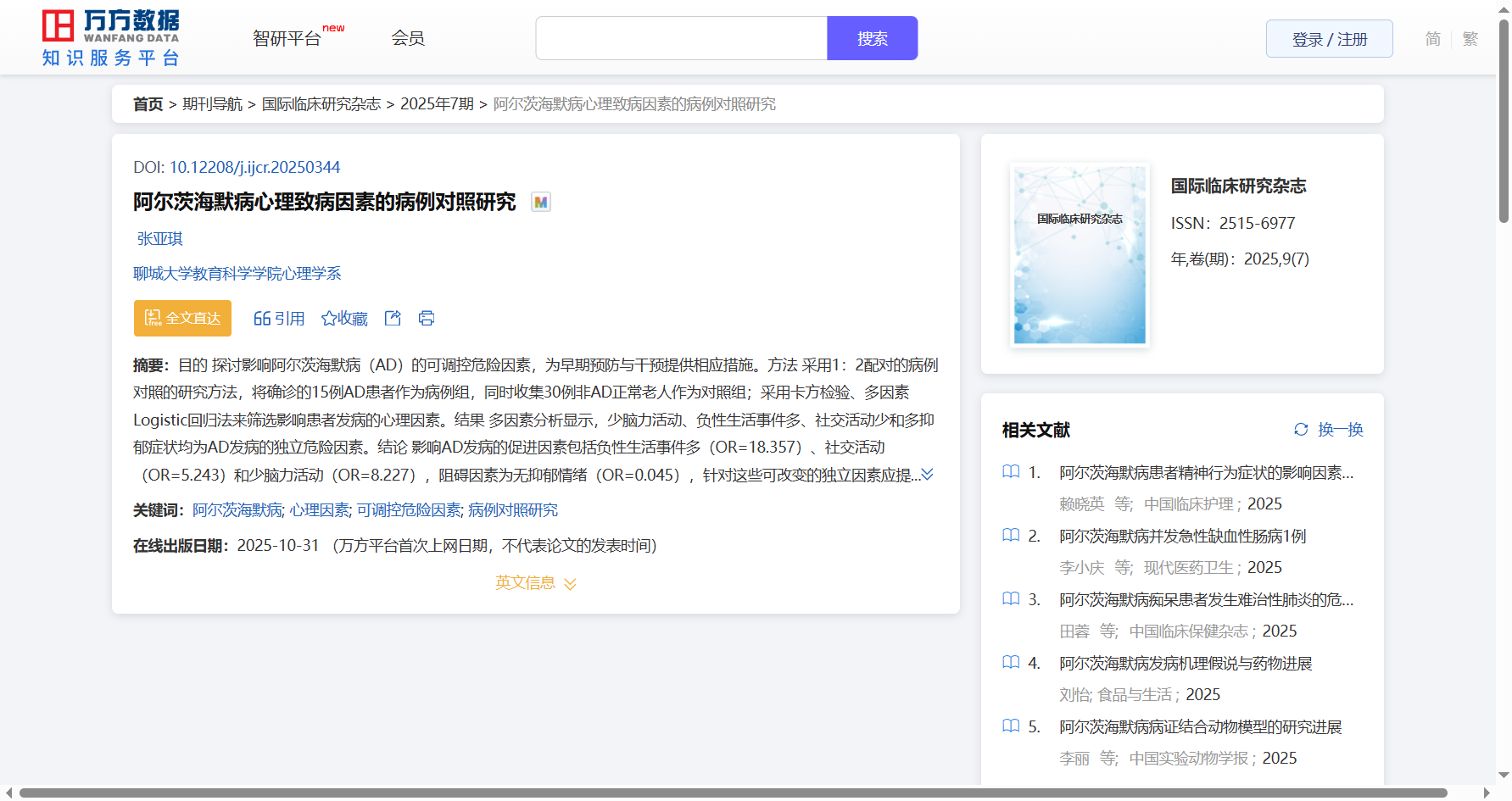
Task: Click the 登录 / 注册 button
Action: click(x=1329, y=39)
